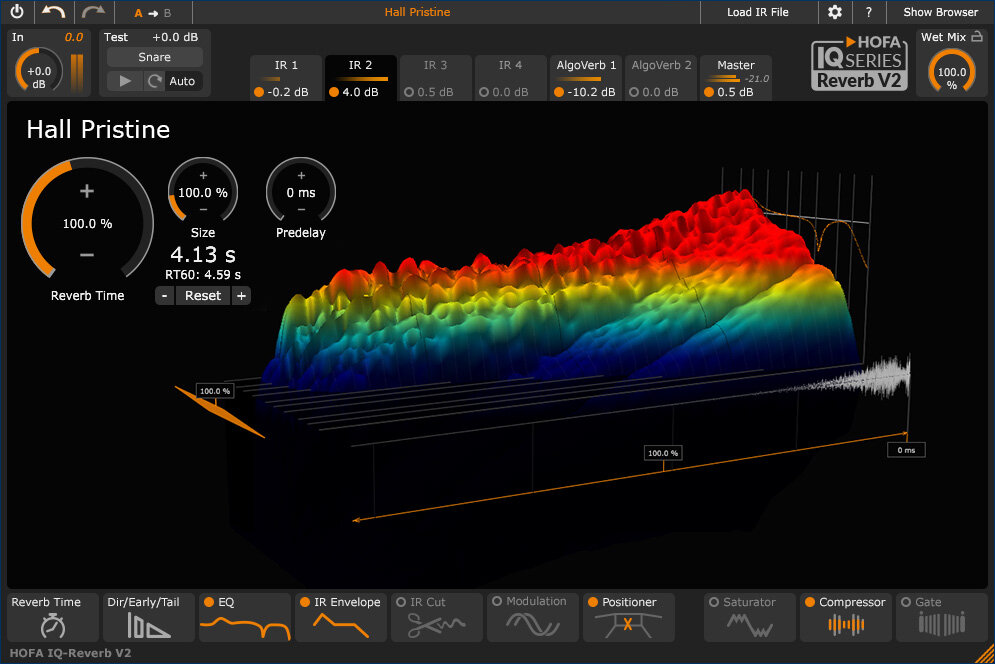The image size is (995, 664).
Task: Adjust the Wet Mix knob
Action: (x=951, y=71)
